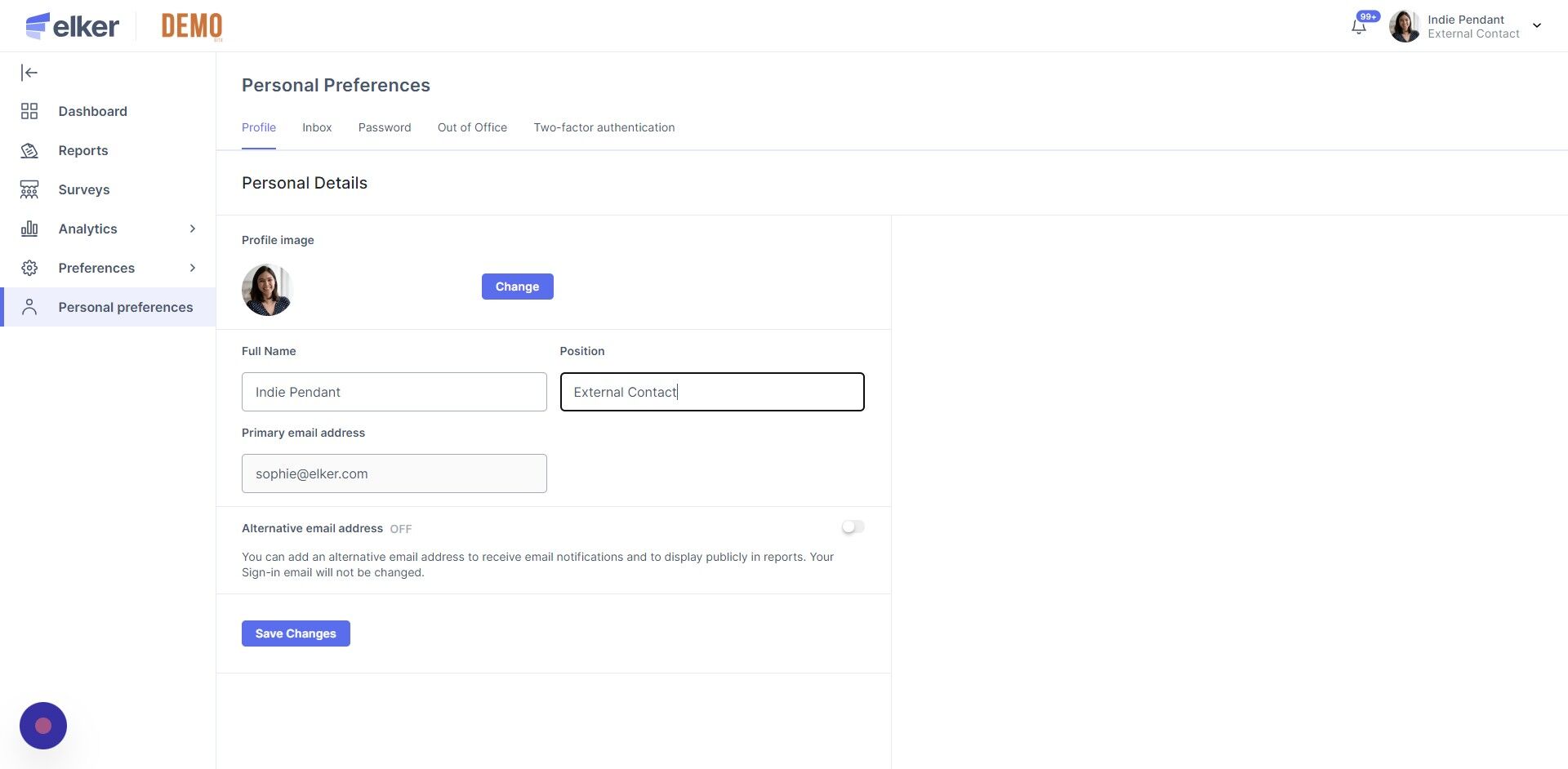Collapse the sidebar with the arrow icon
The image size is (1568, 769).
[x=29, y=73]
